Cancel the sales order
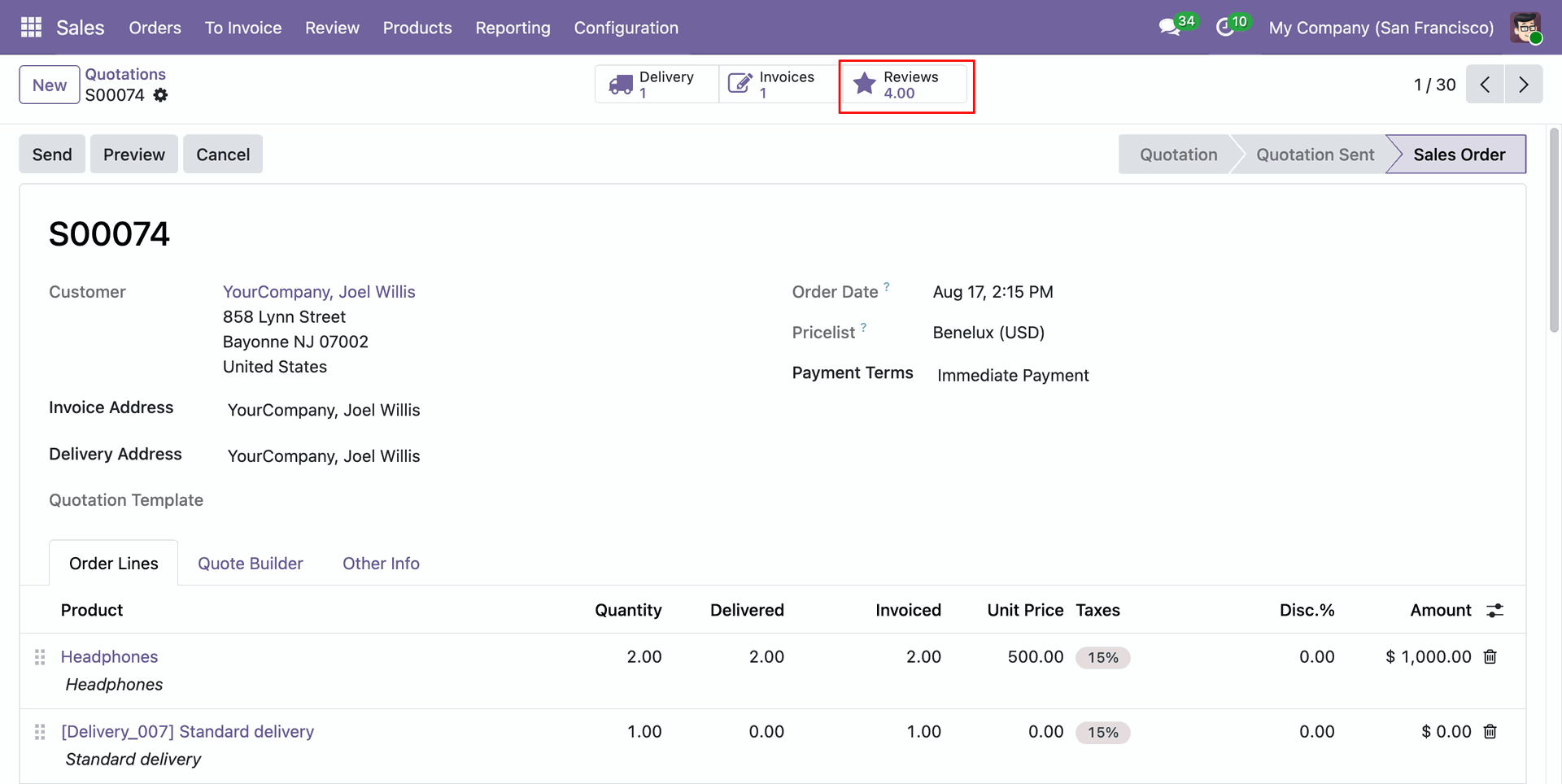The image size is (1562, 784). pyautogui.click(x=223, y=154)
